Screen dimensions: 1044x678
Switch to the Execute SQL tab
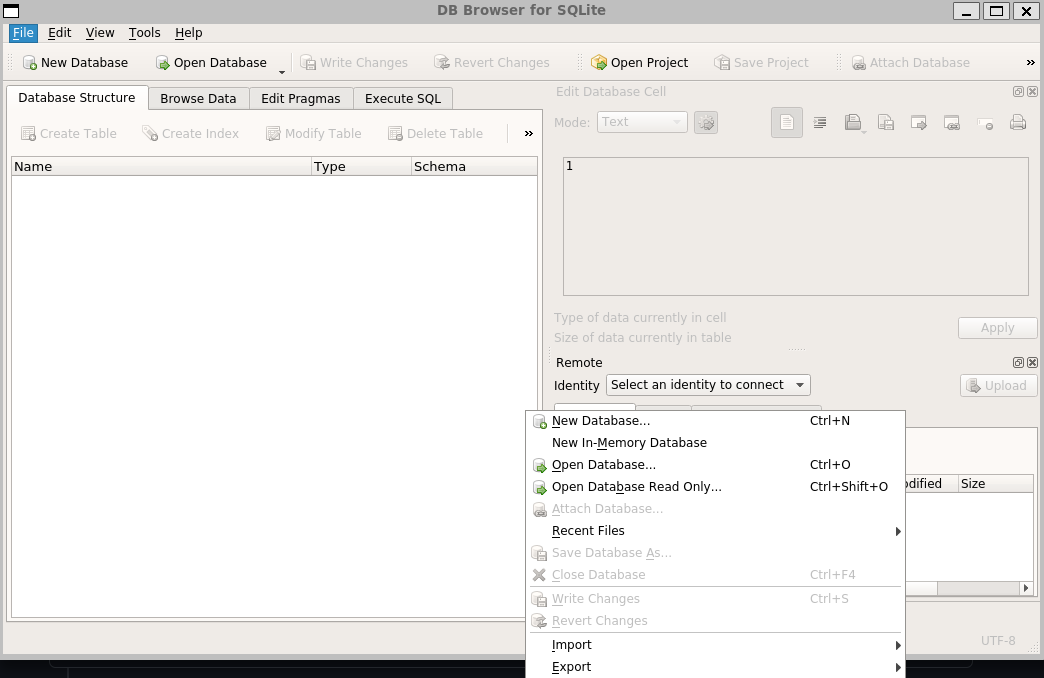[402, 98]
